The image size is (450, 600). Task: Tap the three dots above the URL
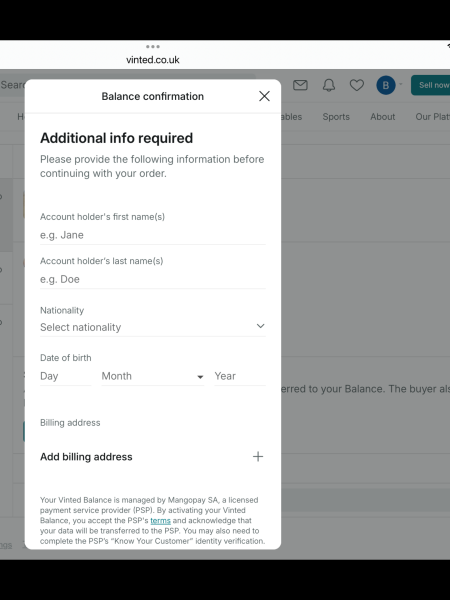153,47
